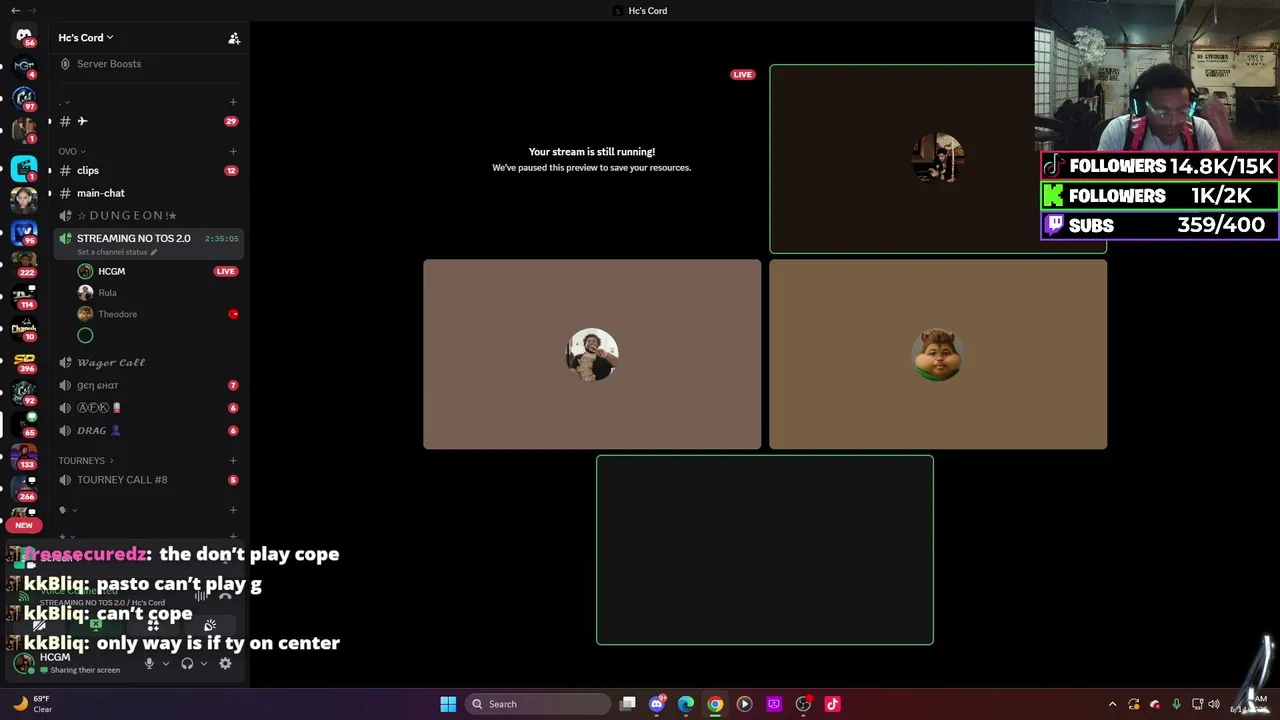Add a channel to the dot category
Viewport: 1280px width, 720px height.
pyautogui.click(x=233, y=102)
